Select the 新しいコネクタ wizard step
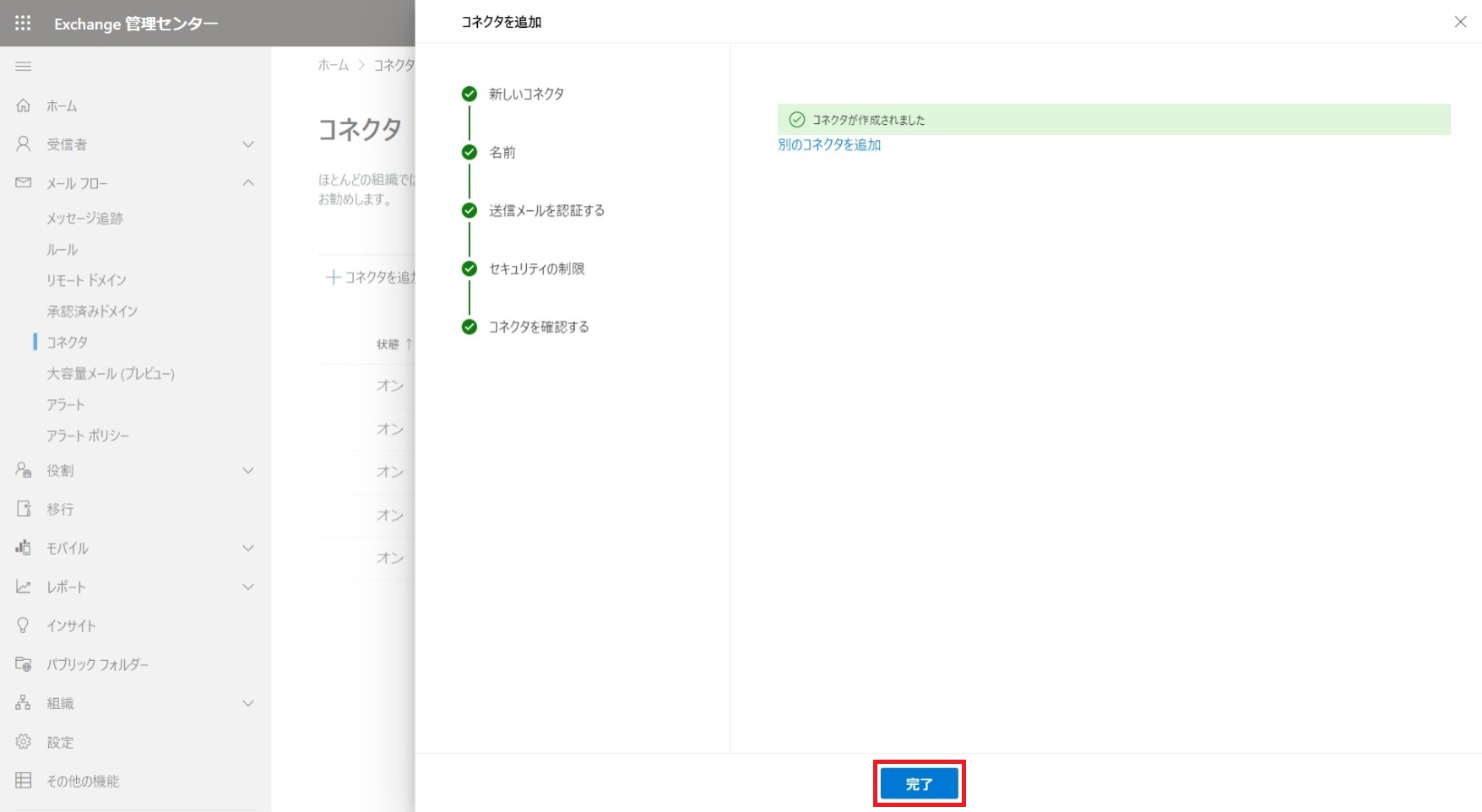Image resolution: width=1482 pixels, height=812 pixels. click(525, 94)
